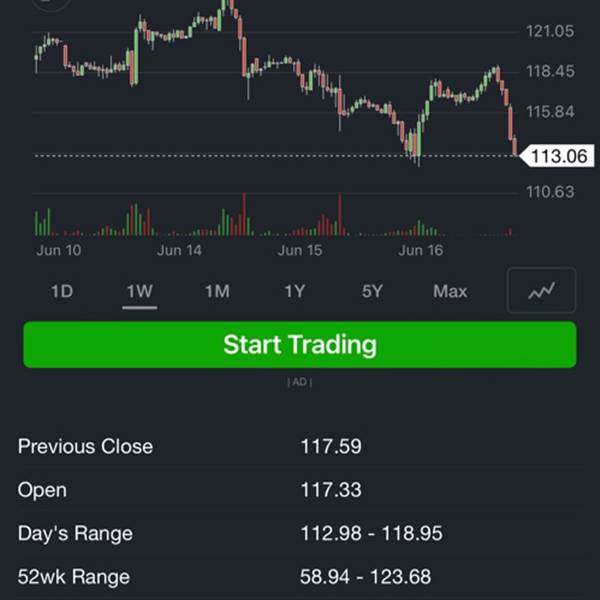Click the Previous Close value 117.59
The width and height of the screenshot is (600, 600).
pyautogui.click(x=331, y=446)
